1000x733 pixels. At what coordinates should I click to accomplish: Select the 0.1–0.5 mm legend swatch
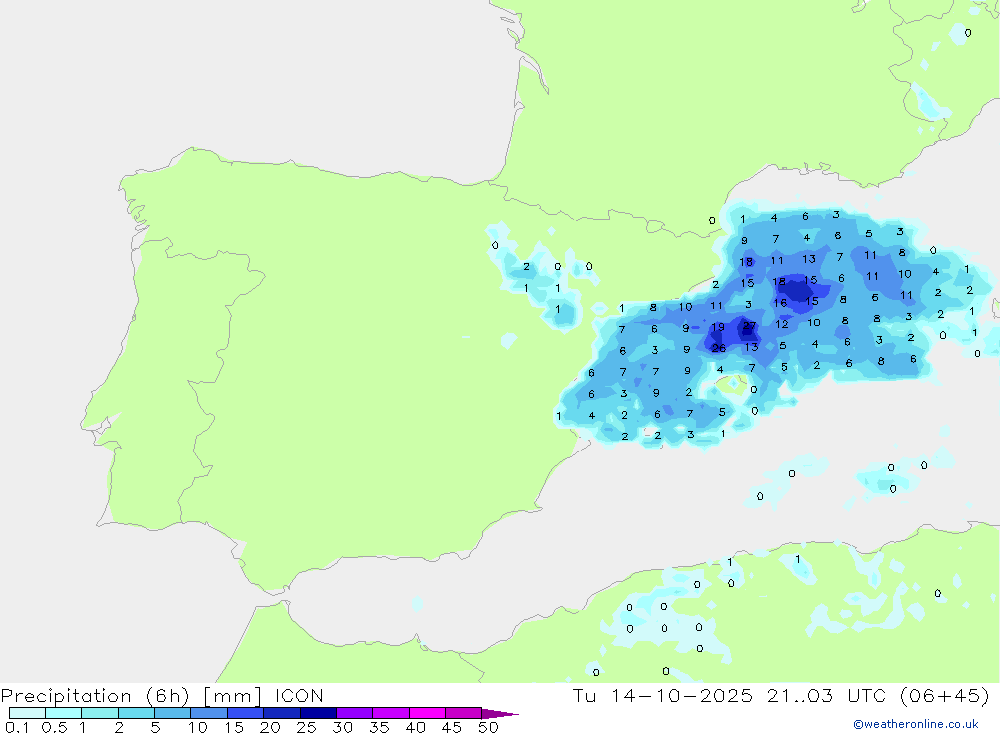(27, 713)
